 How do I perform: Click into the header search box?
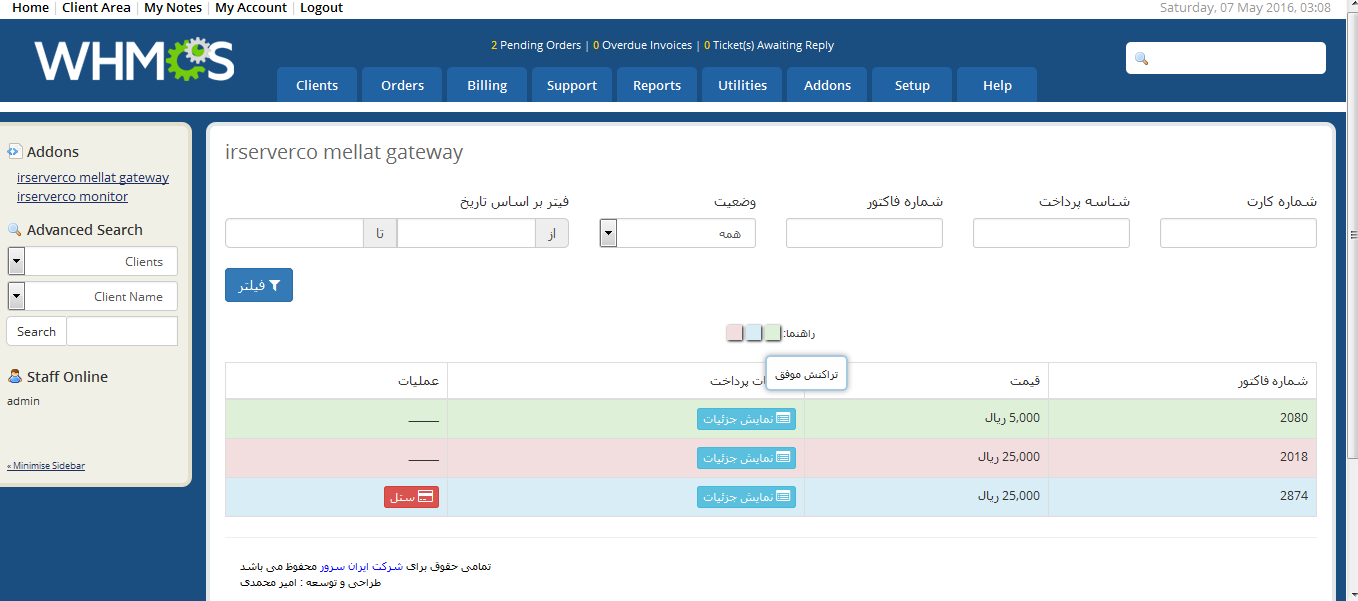coord(1226,58)
